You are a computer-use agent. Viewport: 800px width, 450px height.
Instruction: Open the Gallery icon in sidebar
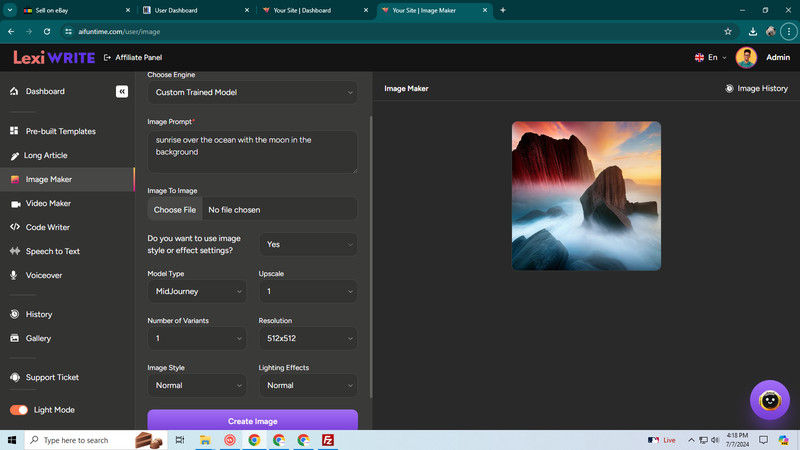[15, 338]
